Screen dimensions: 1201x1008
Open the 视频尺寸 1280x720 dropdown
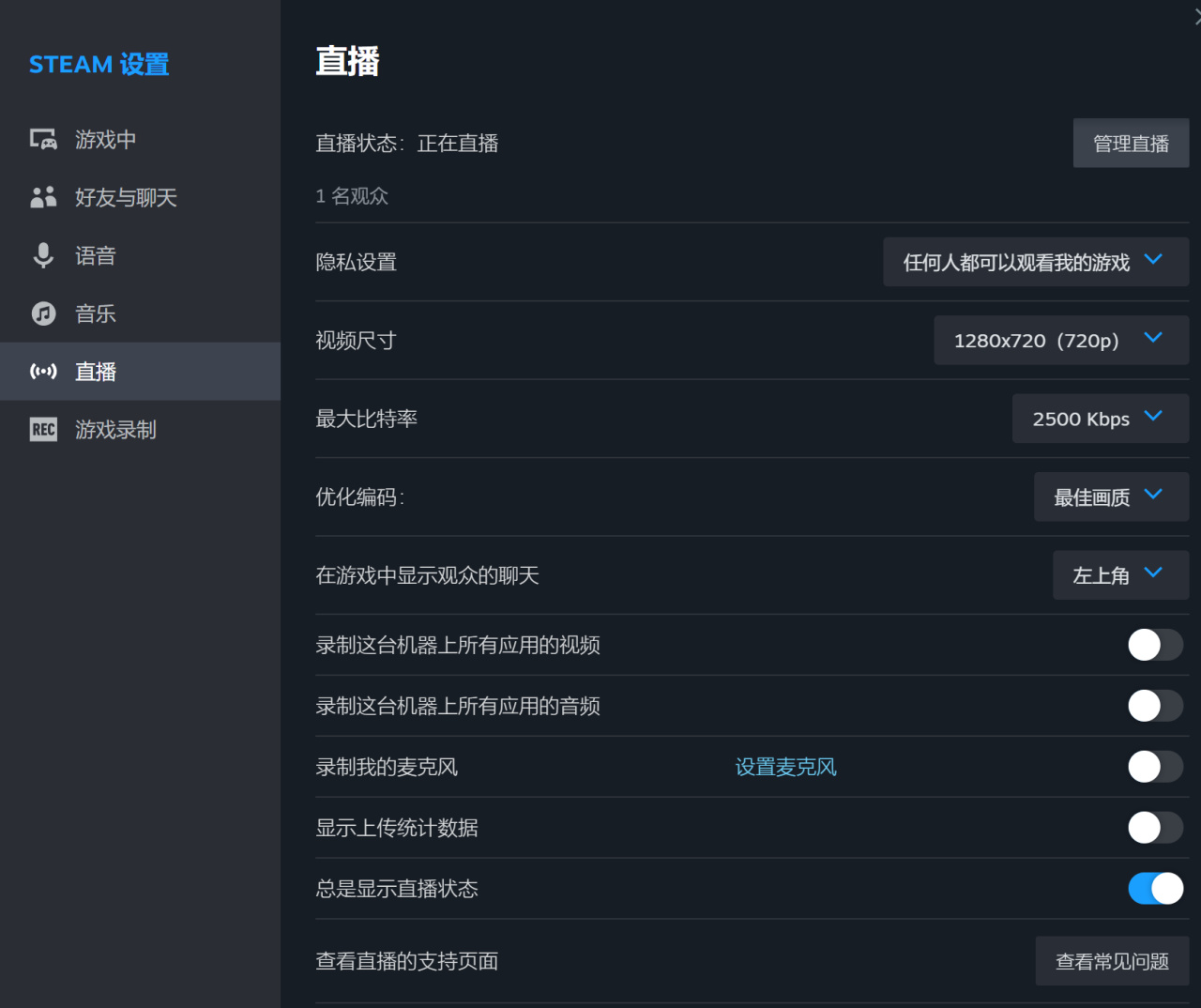click(x=1061, y=340)
